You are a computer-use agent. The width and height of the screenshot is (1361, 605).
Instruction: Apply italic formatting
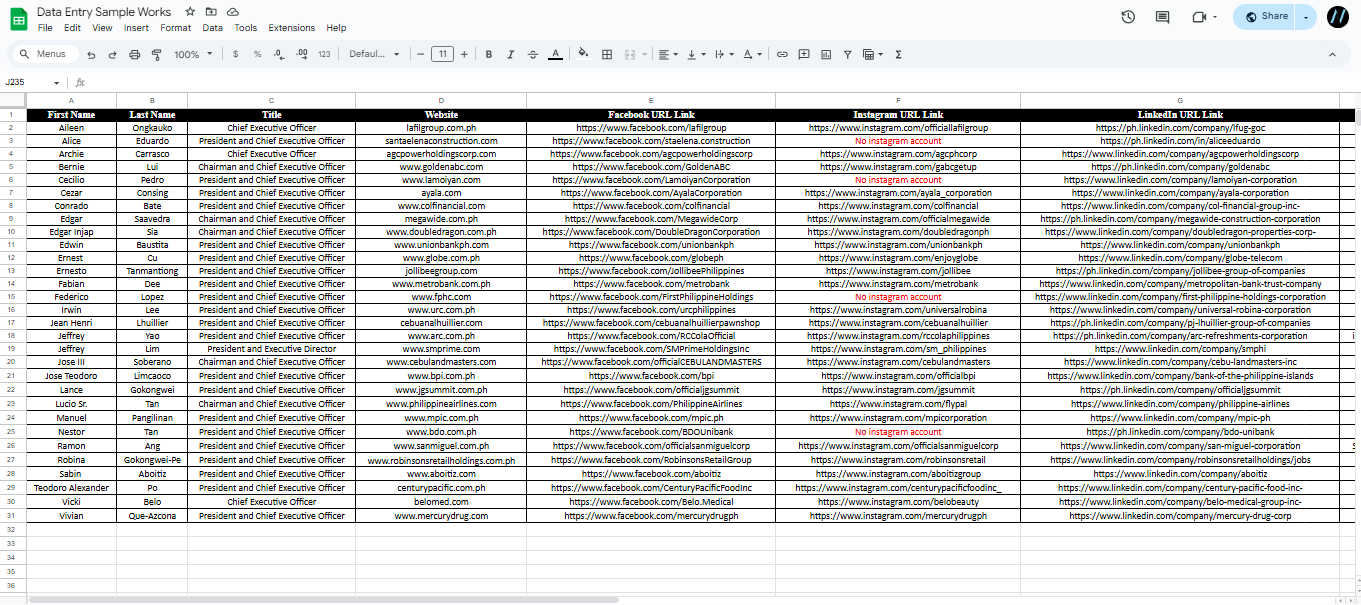pos(511,54)
